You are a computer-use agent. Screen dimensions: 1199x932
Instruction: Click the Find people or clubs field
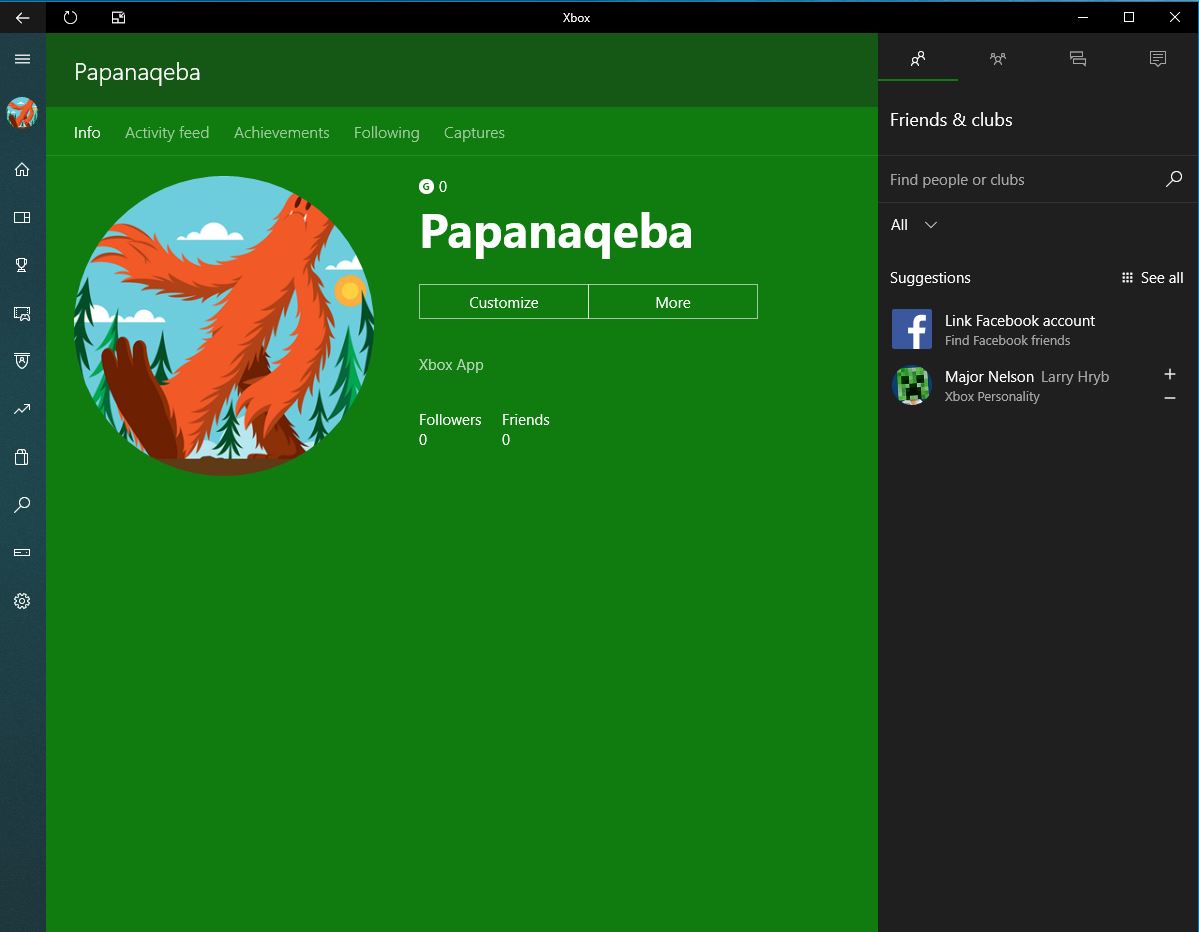(x=1020, y=180)
